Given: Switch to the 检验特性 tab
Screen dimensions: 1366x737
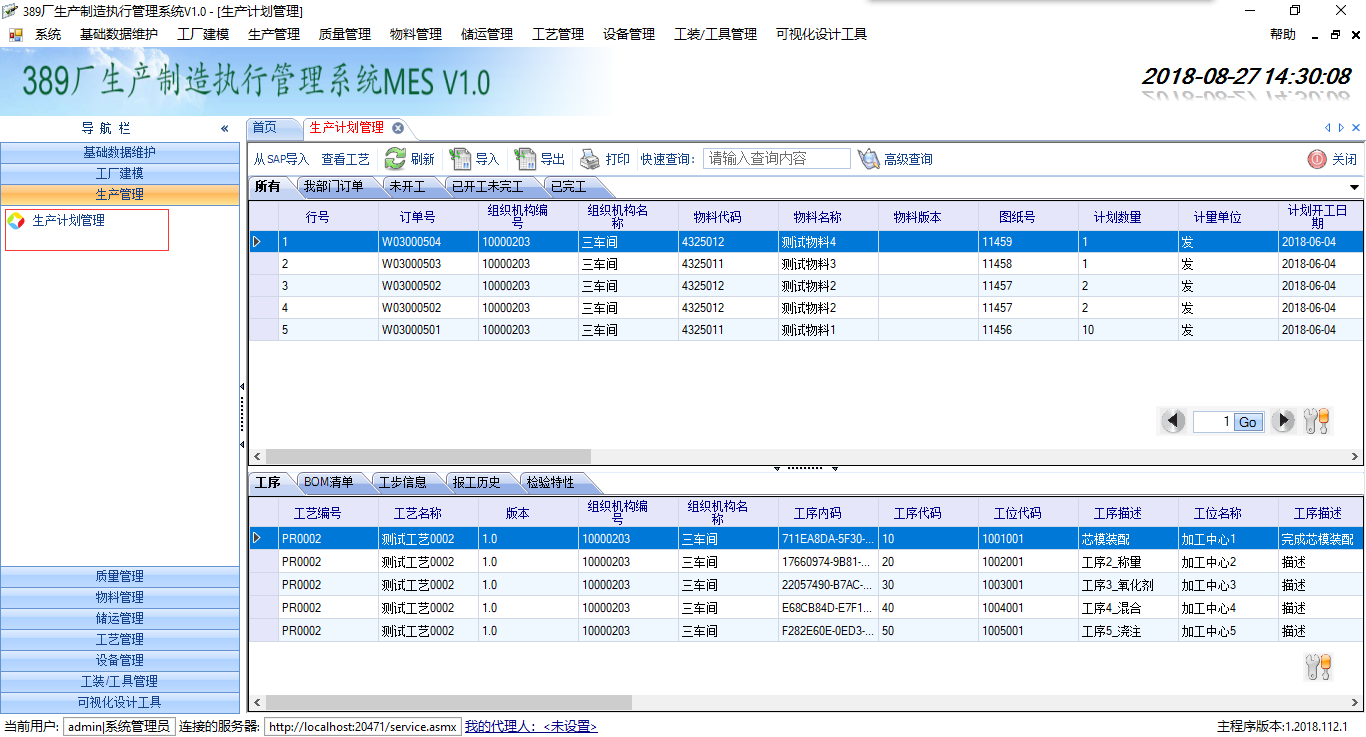Looking at the screenshot, I should (551, 482).
